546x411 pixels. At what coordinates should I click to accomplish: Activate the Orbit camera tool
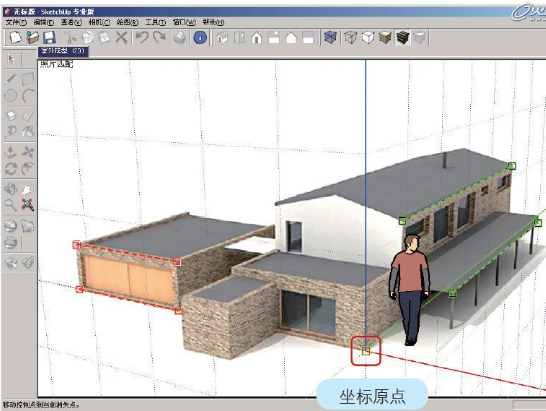tap(10, 189)
